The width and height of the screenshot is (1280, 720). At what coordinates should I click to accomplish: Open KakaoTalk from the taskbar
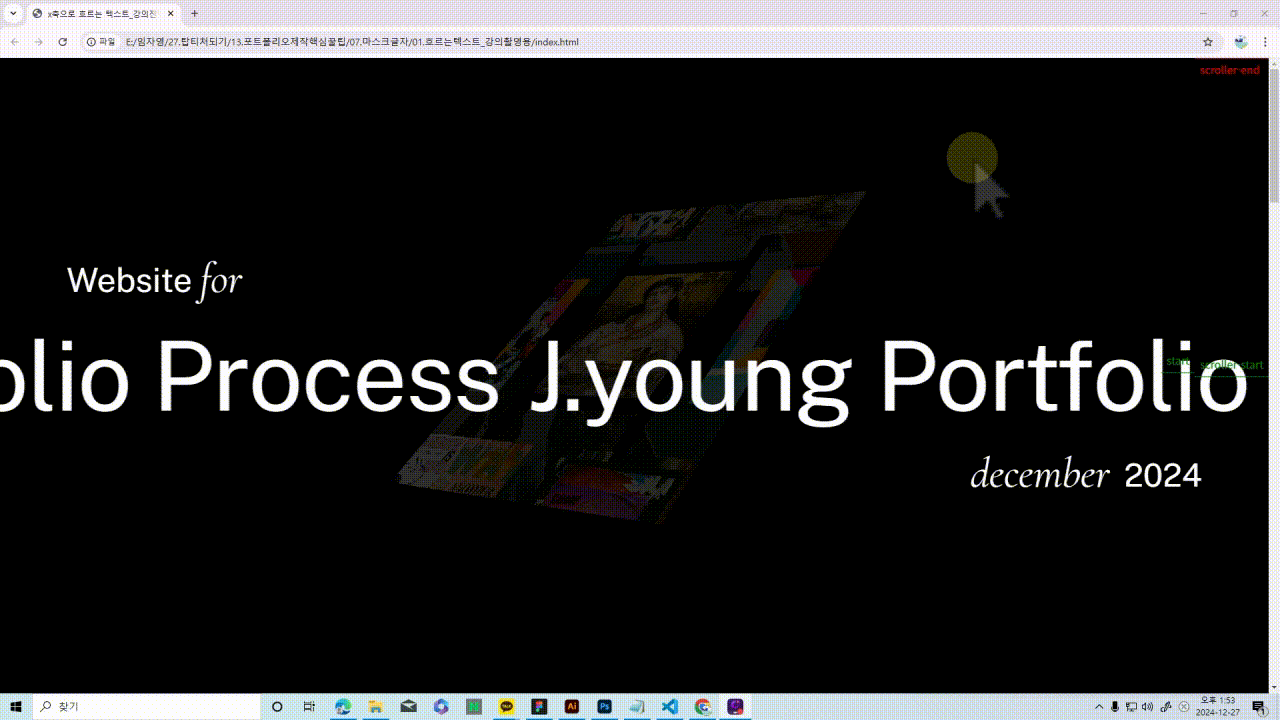tap(507, 707)
